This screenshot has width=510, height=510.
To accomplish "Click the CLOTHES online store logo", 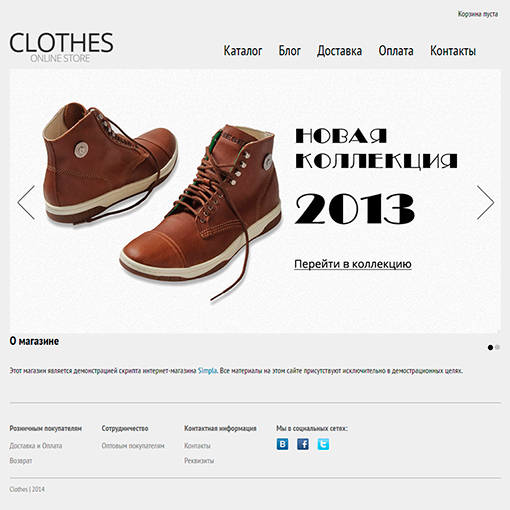I will coord(61,47).
